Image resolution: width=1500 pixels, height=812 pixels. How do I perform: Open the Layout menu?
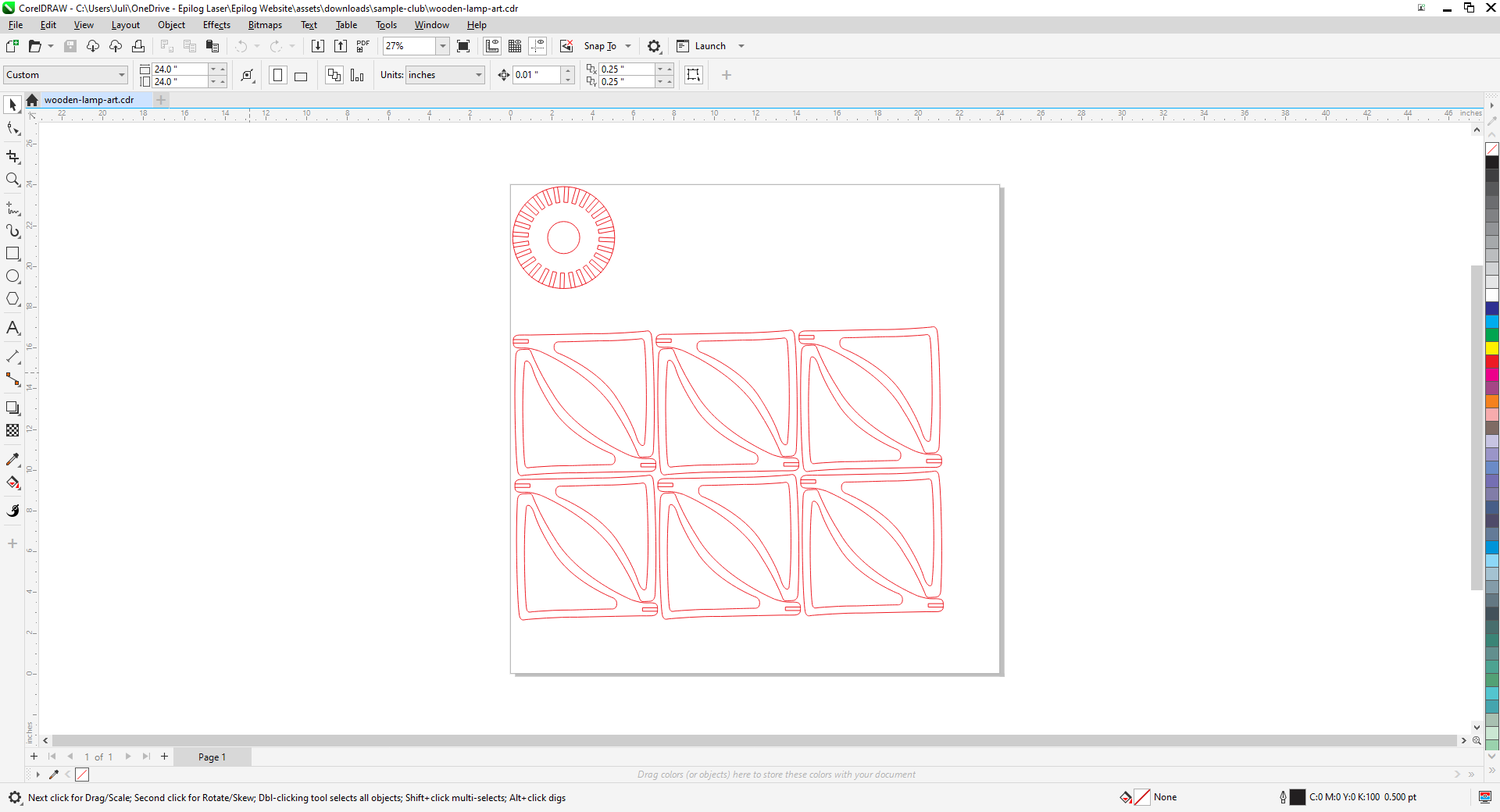(x=125, y=25)
